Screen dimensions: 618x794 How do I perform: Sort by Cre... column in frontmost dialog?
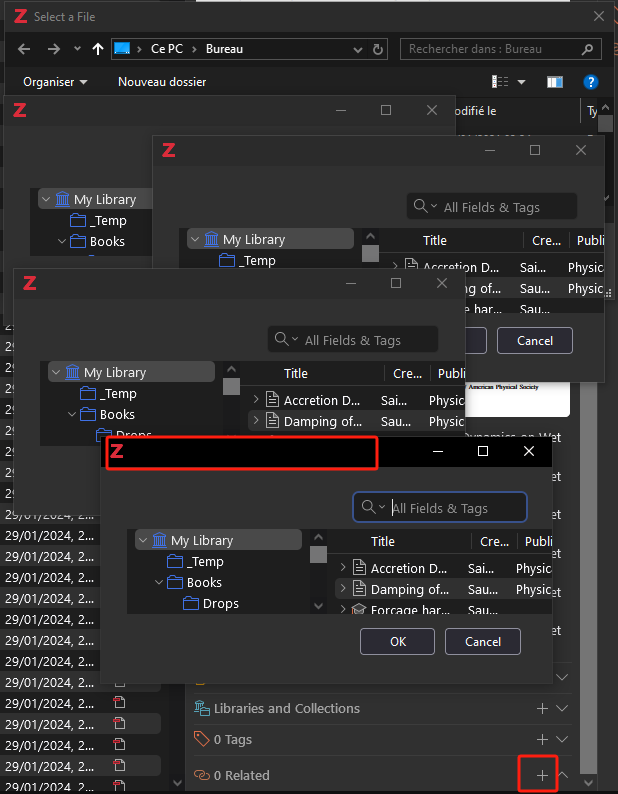pyautogui.click(x=494, y=541)
